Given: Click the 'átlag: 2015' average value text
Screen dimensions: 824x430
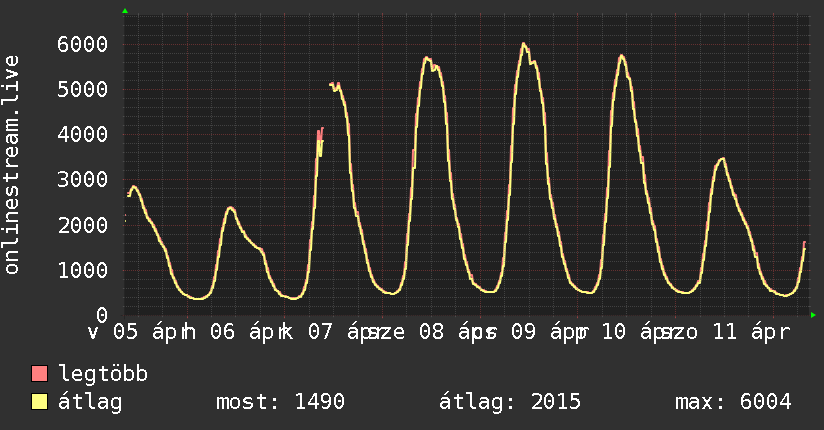Looking at the screenshot, I should [510, 402].
